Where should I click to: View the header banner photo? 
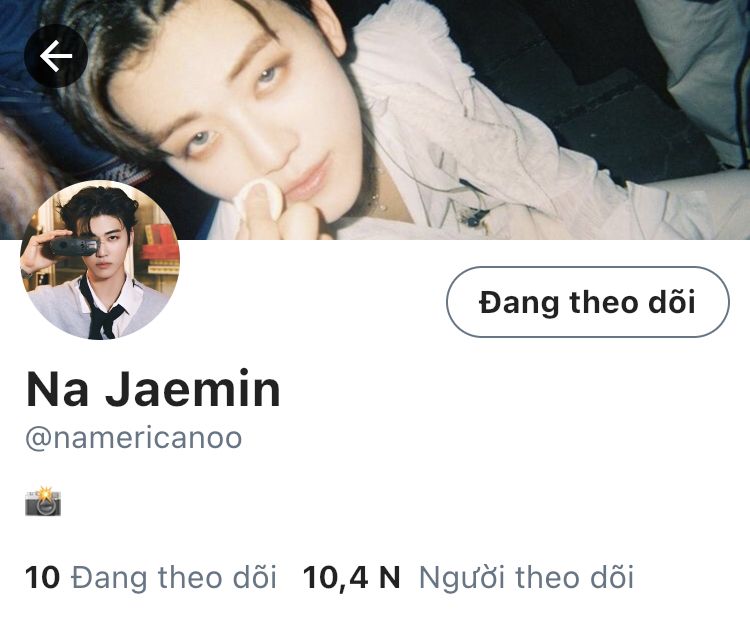pyautogui.click(x=375, y=120)
